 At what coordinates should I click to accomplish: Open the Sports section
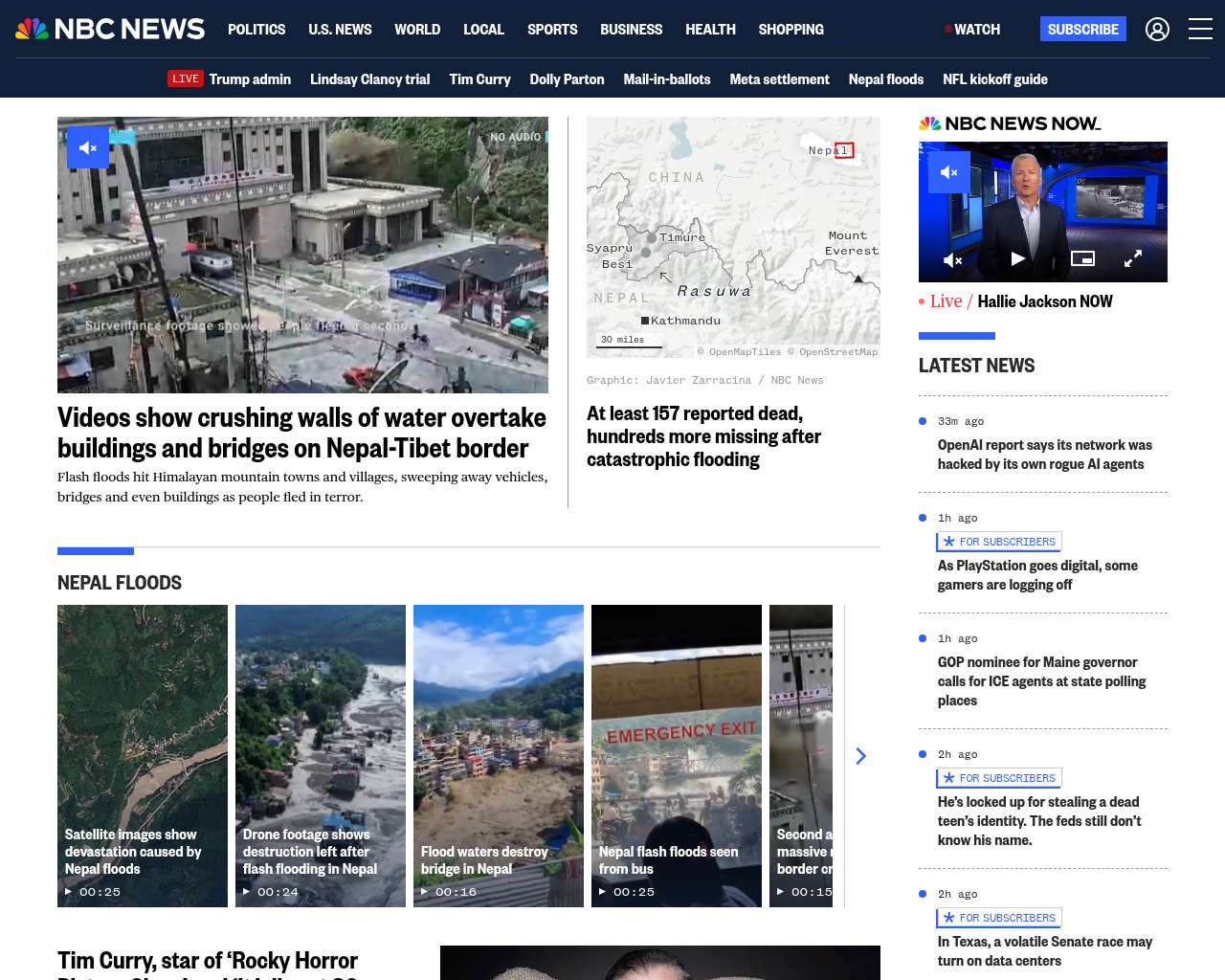(552, 30)
